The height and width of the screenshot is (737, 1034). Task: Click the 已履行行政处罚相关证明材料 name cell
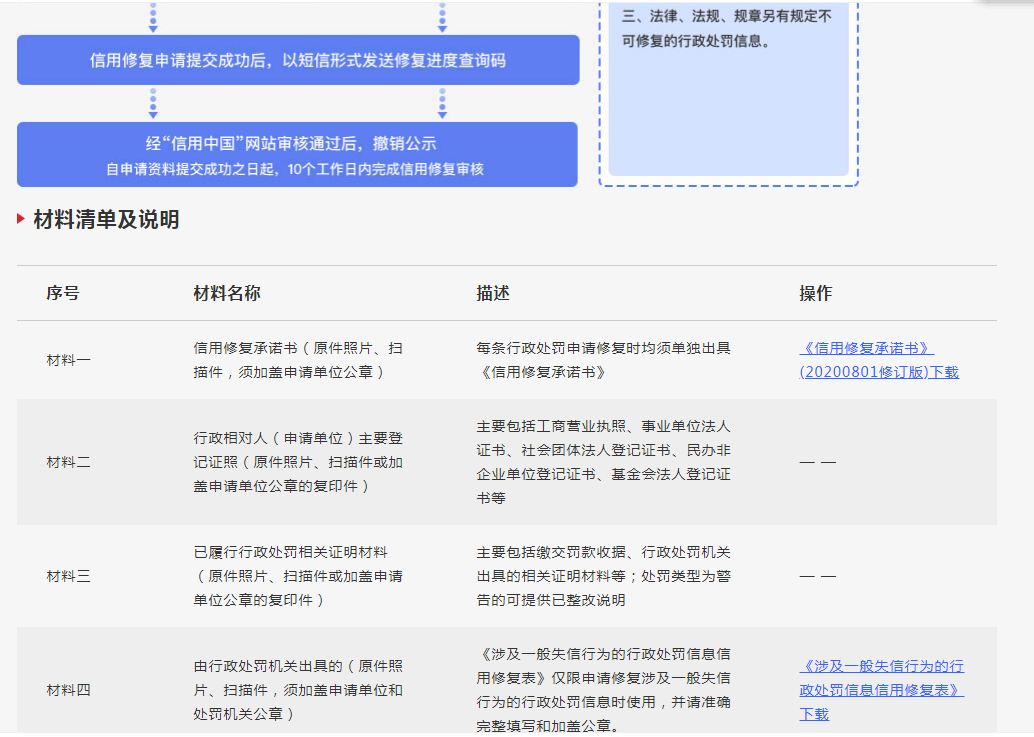pyautogui.click(x=298, y=576)
